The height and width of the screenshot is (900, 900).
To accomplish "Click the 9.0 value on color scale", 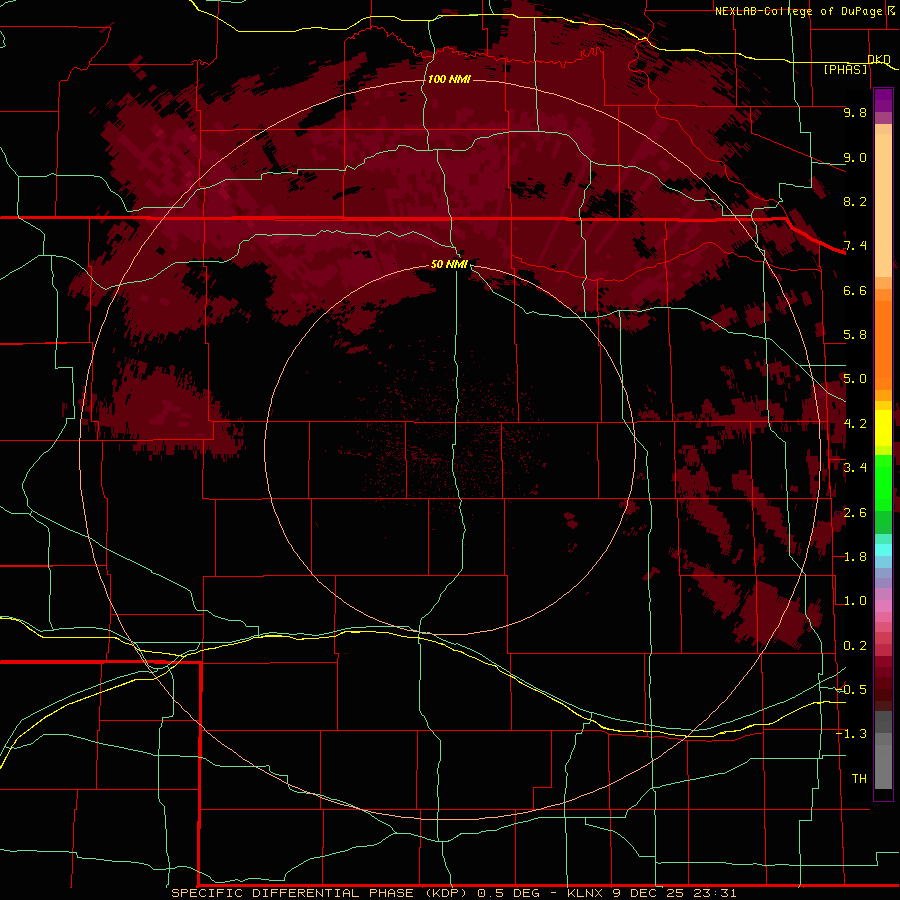I will coord(855,157).
